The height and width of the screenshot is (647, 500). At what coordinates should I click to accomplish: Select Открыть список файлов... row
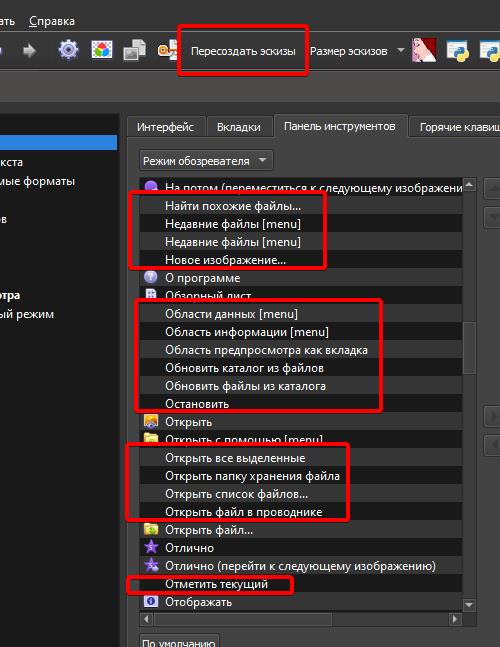[301, 494]
